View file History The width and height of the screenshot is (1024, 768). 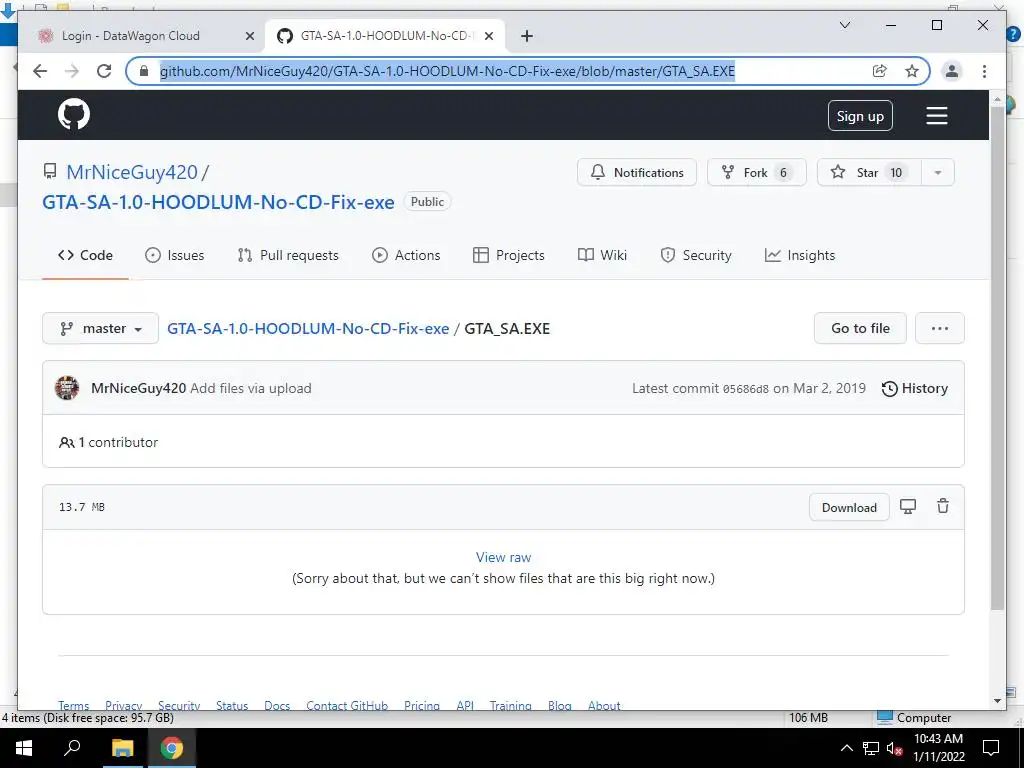[x=914, y=389]
